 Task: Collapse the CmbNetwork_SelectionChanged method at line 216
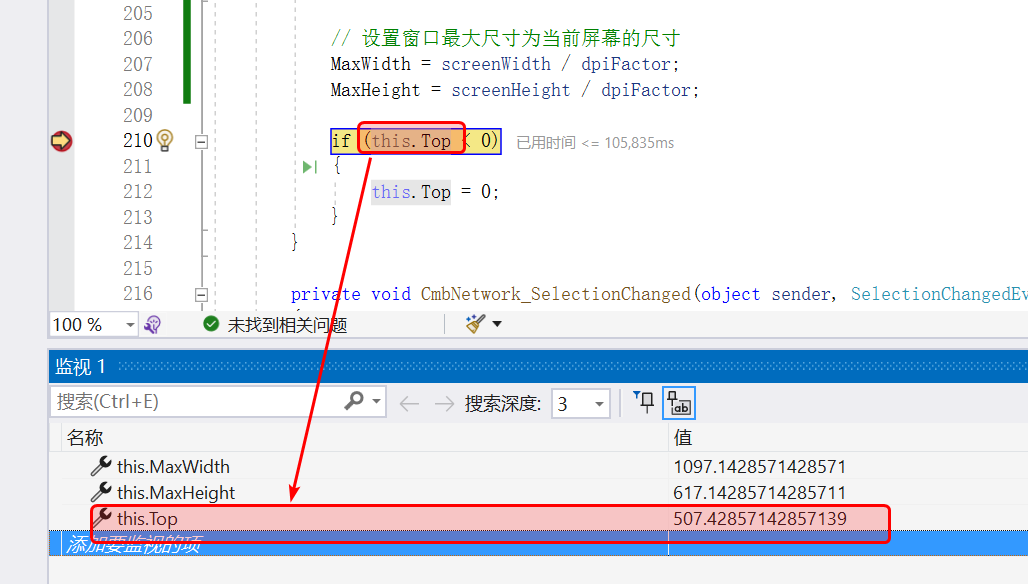[201, 295]
